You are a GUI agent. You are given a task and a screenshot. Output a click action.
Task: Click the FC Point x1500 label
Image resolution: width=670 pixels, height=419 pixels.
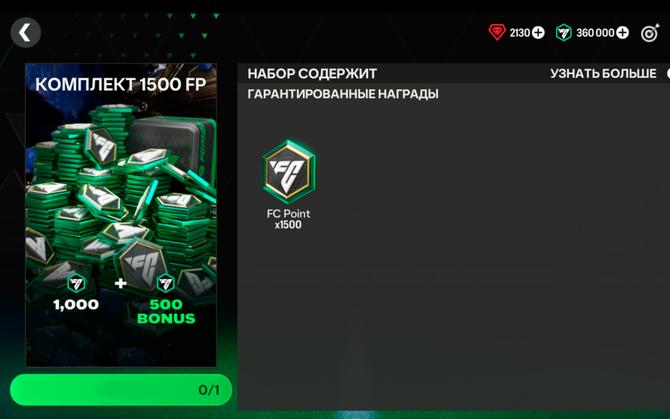pos(288,219)
